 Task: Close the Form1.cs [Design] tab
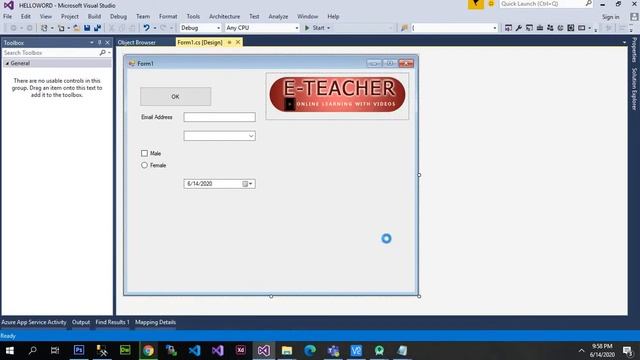click(238, 42)
